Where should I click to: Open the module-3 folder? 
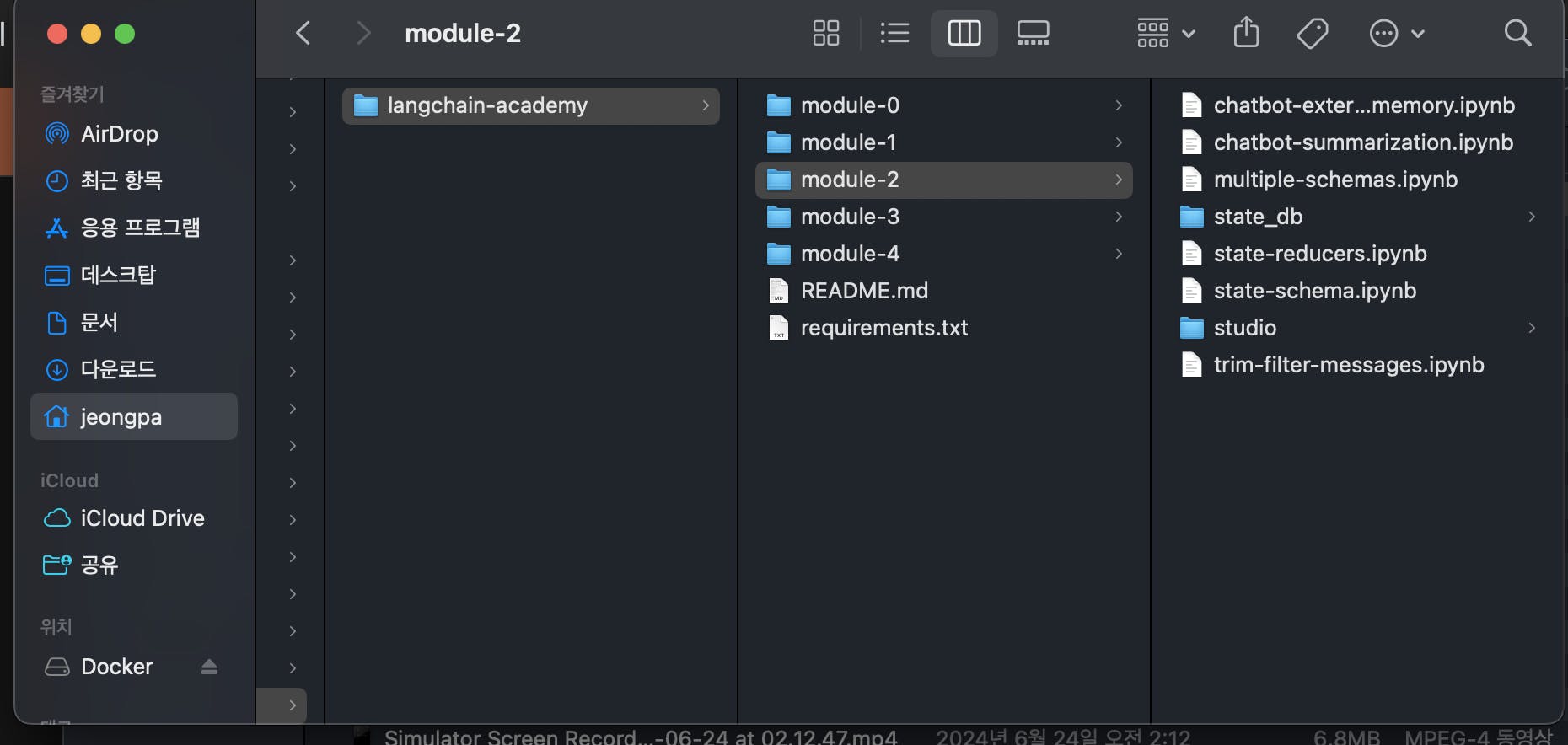850,217
